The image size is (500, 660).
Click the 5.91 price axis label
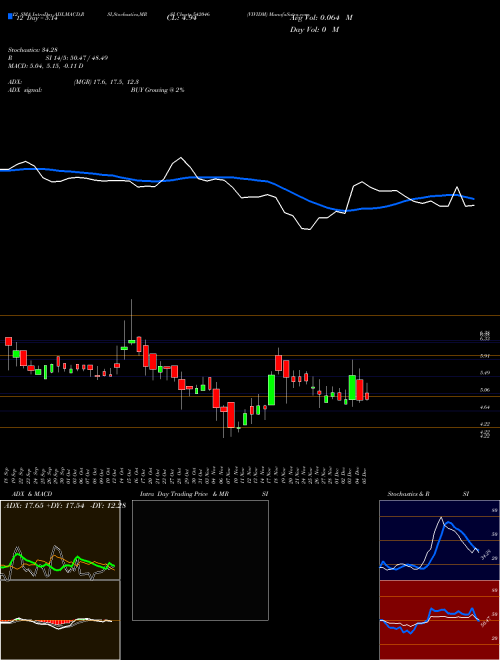485,356
